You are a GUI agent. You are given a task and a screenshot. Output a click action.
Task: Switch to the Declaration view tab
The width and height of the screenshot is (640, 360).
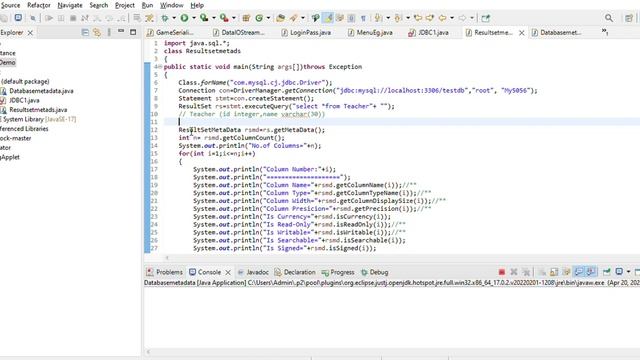tap(295, 272)
